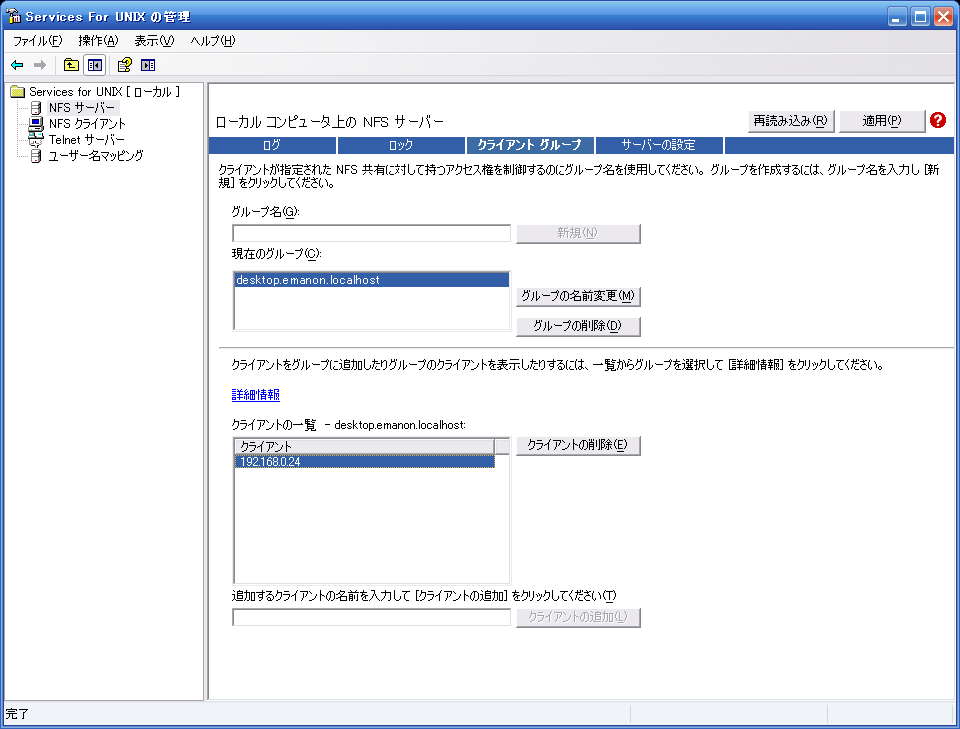960x729 pixels.
Task: Click the Help toolbar icon
Action: 125,65
